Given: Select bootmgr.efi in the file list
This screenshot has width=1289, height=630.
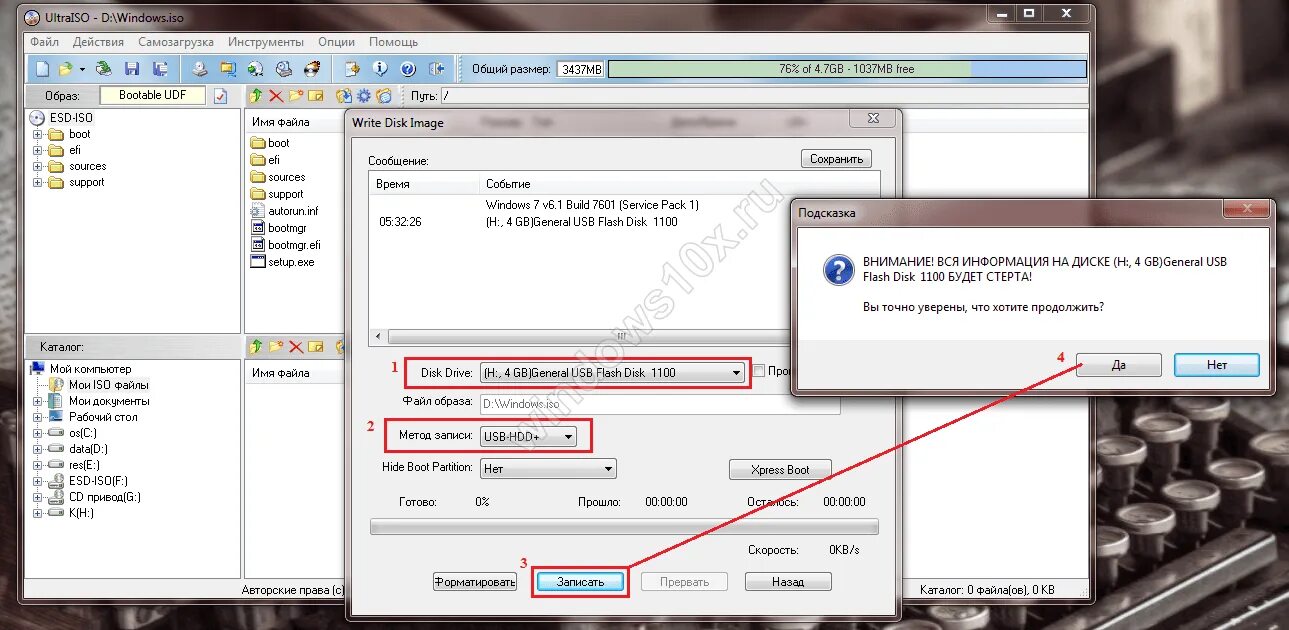Looking at the screenshot, I should pos(294,245).
